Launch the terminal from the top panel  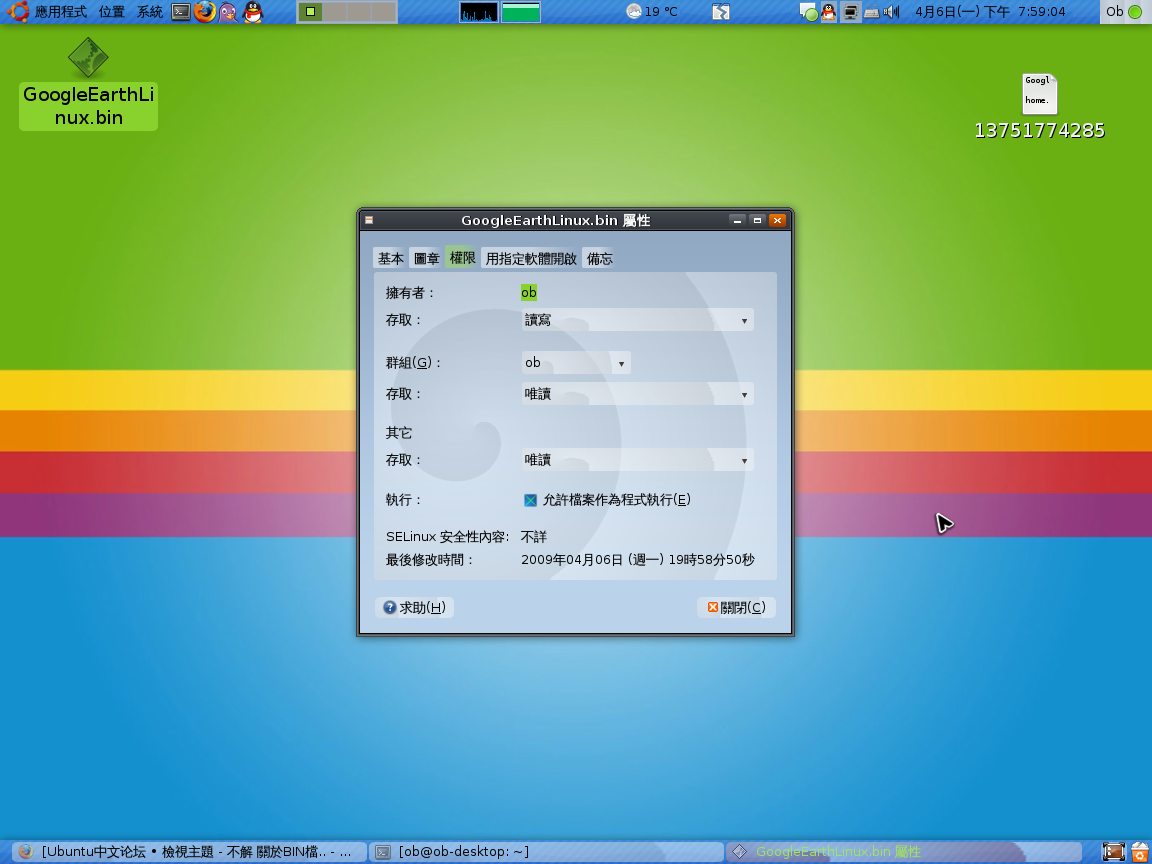pyautogui.click(x=181, y=12)
